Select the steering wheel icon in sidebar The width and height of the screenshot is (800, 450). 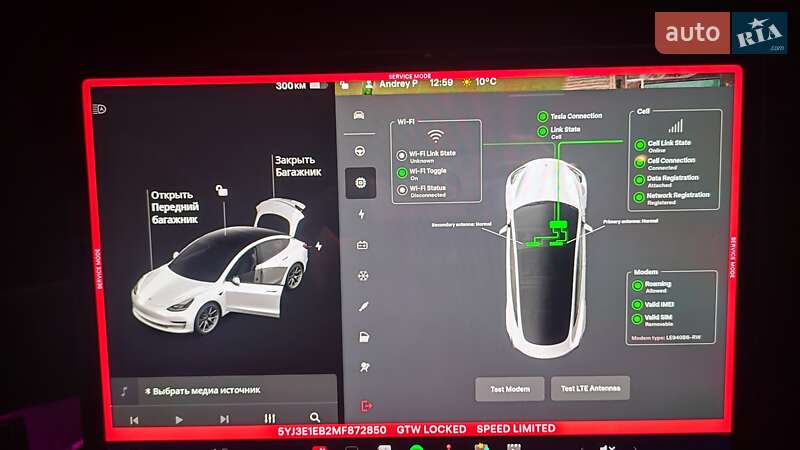point(360,151)
